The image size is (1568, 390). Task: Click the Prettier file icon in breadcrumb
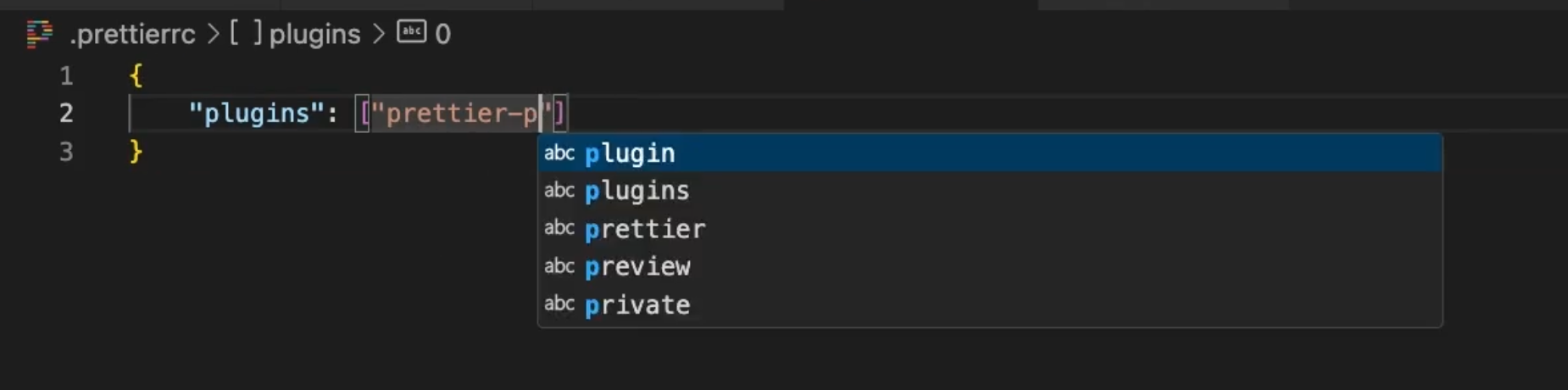tap(39, 34)
